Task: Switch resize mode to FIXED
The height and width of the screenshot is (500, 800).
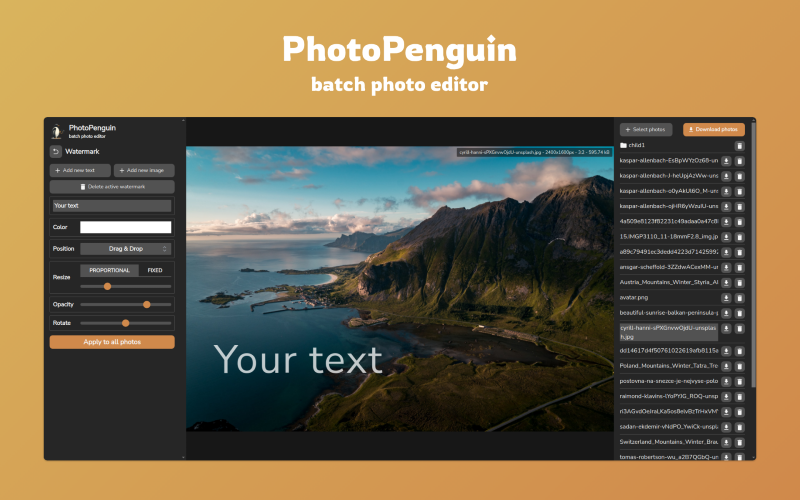Action: 155,270
